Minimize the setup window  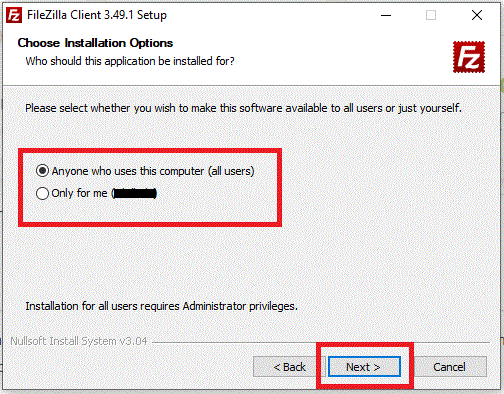[x=386, y=15]
